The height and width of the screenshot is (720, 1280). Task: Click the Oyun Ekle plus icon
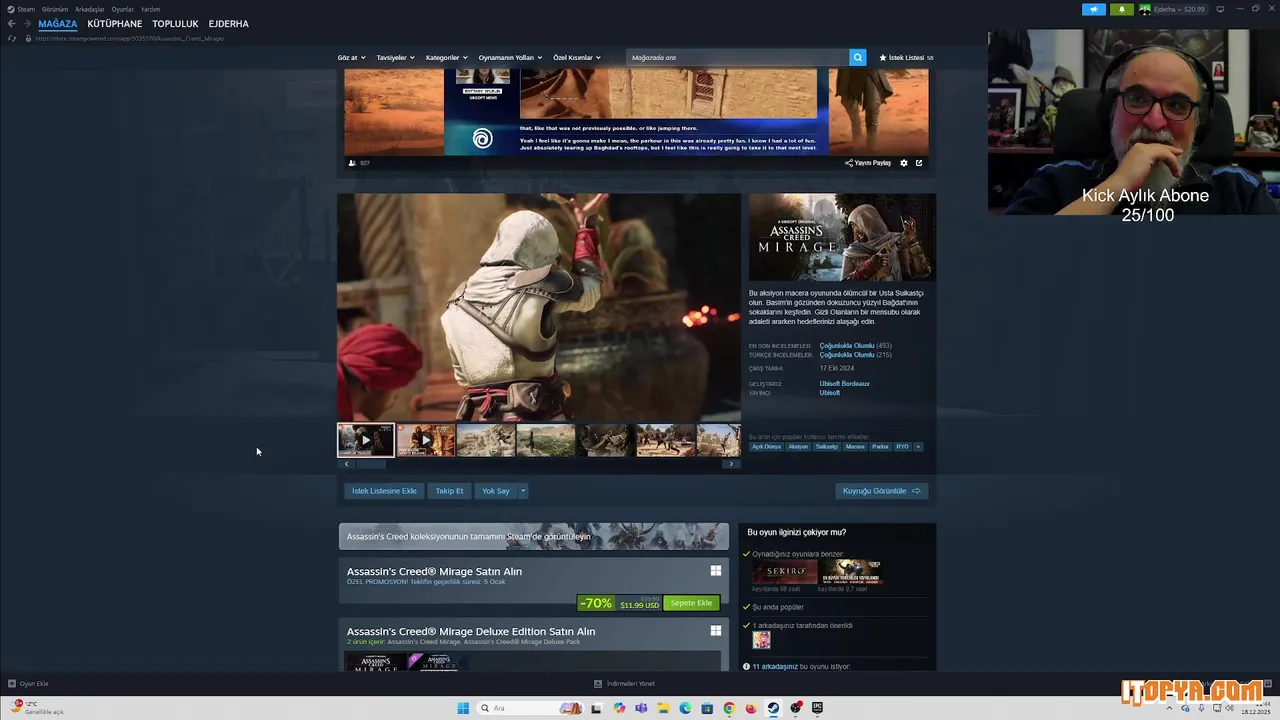point(12,684)
